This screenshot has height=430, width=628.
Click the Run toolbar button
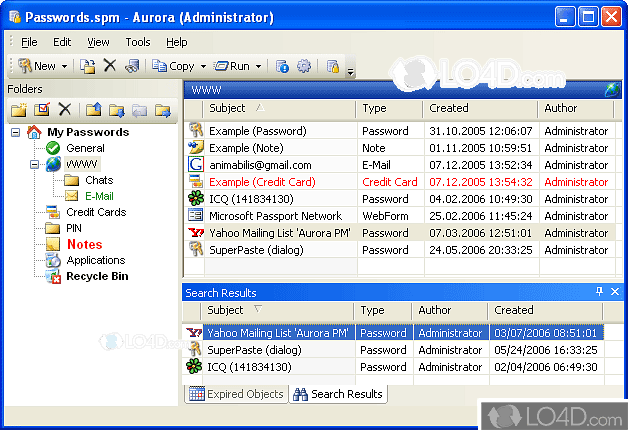coord(232,66)
